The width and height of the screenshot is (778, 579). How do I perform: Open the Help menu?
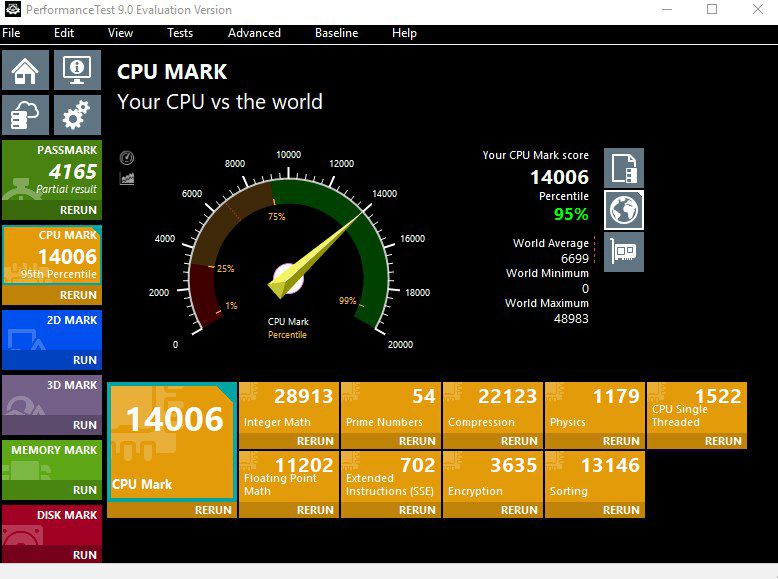coord(404,33)
